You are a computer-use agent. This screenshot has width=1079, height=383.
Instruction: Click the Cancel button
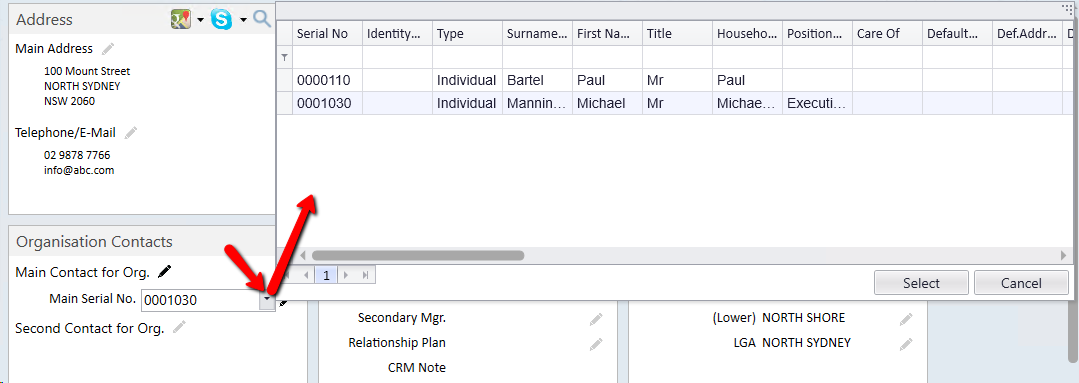tap(1021, 283)
